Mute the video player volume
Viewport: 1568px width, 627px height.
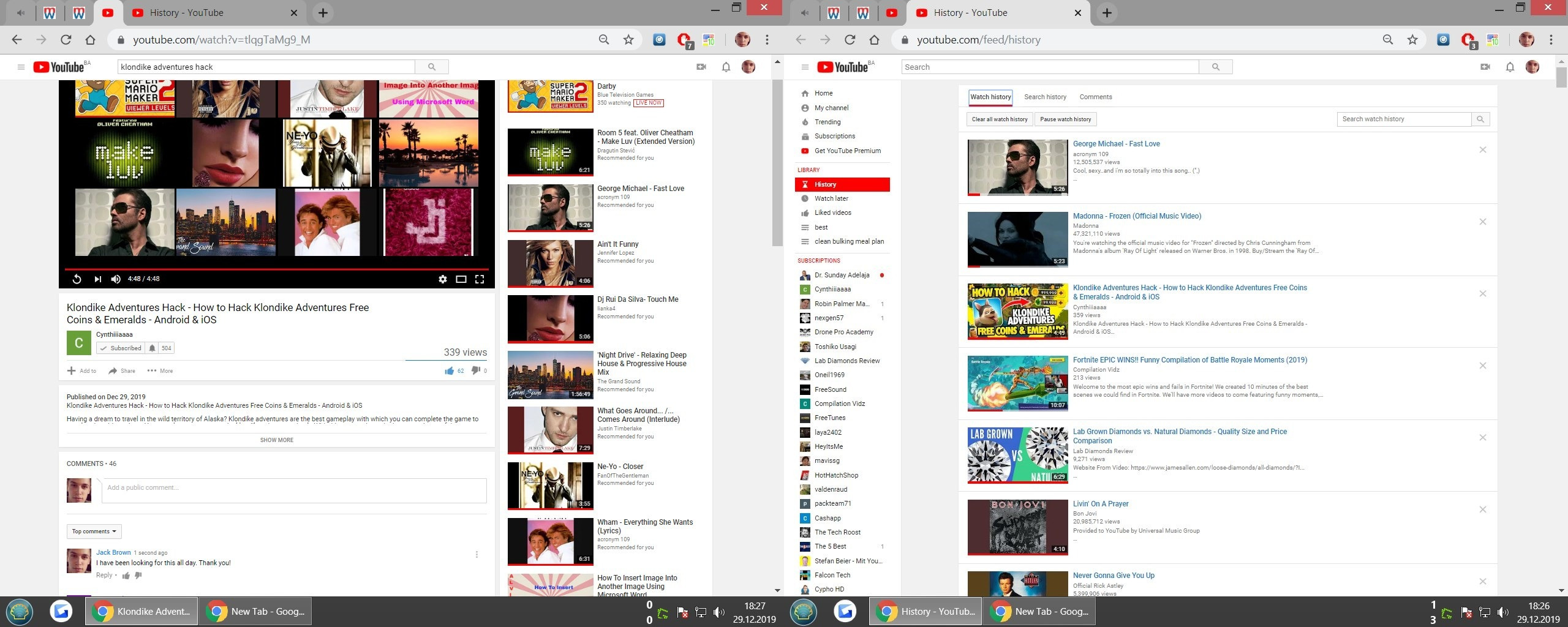(116, 279)
